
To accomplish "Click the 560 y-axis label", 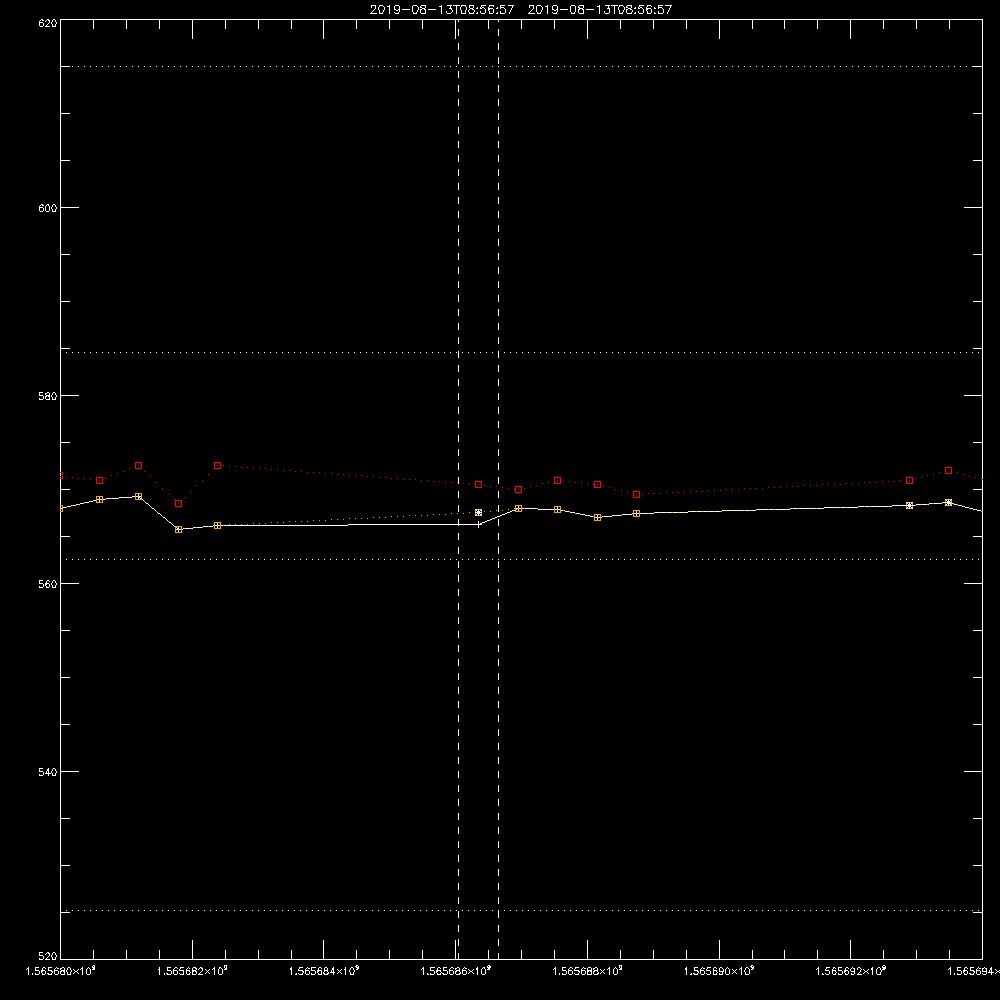I will [48, 584].
